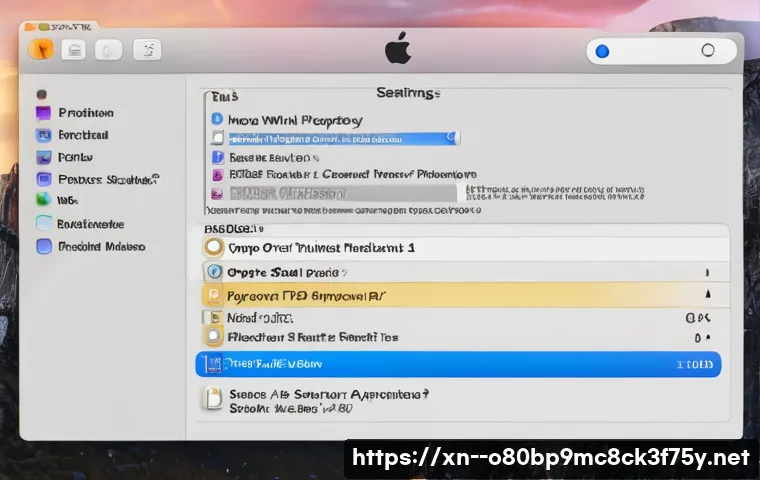The height and width of the screenshot is (480, 760).
Task: Expand the arrow on the yellow highlighted row
Action: point(708,295)
